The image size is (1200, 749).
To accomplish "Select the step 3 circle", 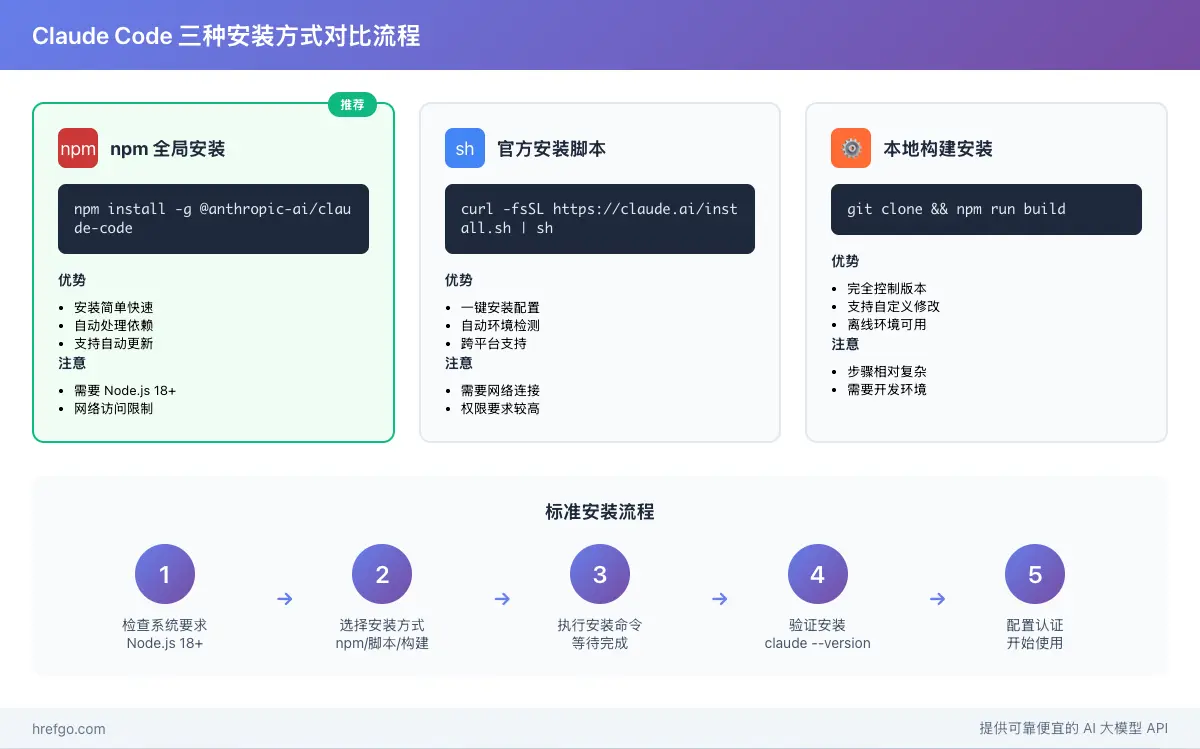I will [600, 575].
